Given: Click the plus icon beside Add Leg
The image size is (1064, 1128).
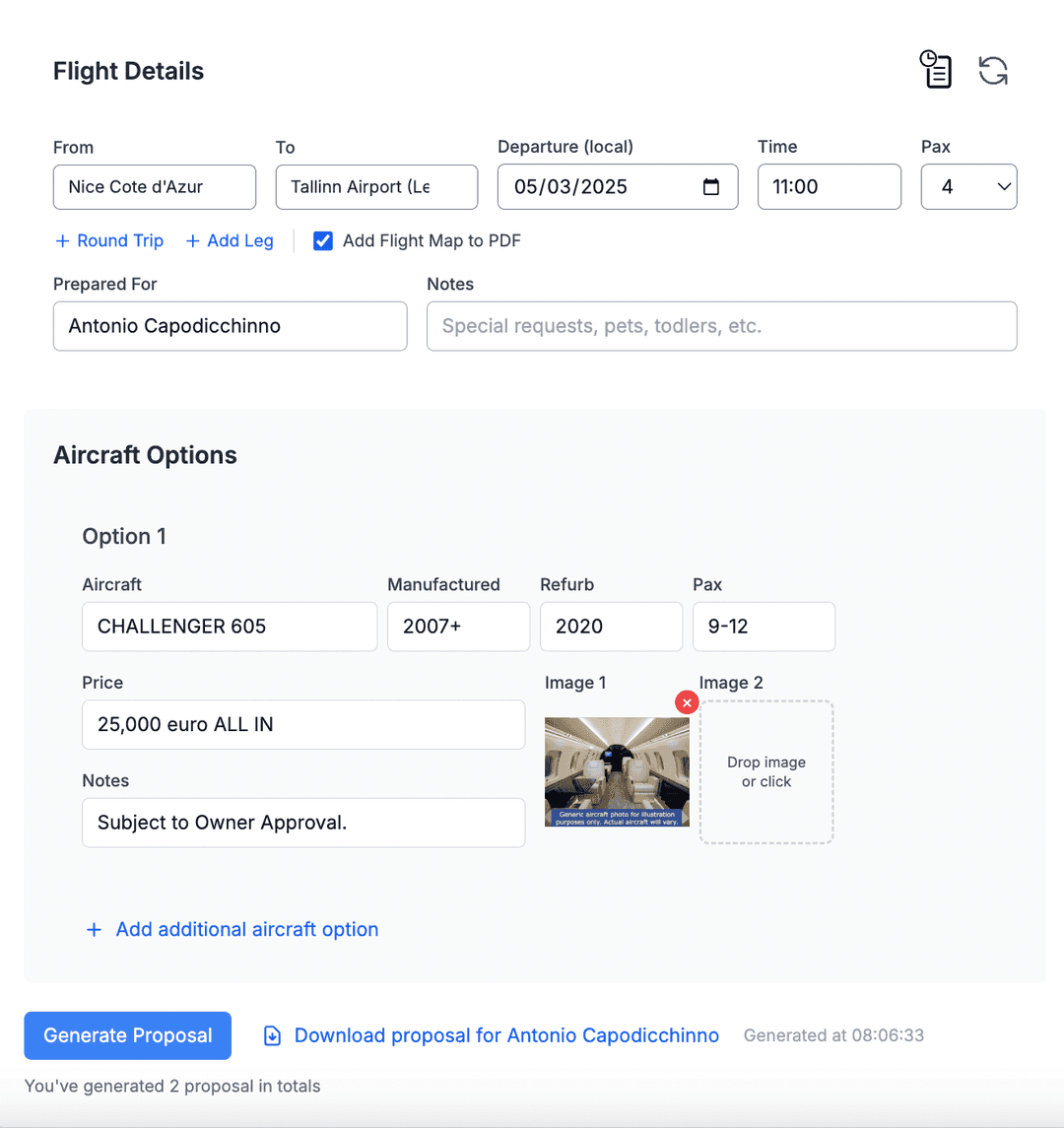Looking at the screenshot, I should point(193,241).
